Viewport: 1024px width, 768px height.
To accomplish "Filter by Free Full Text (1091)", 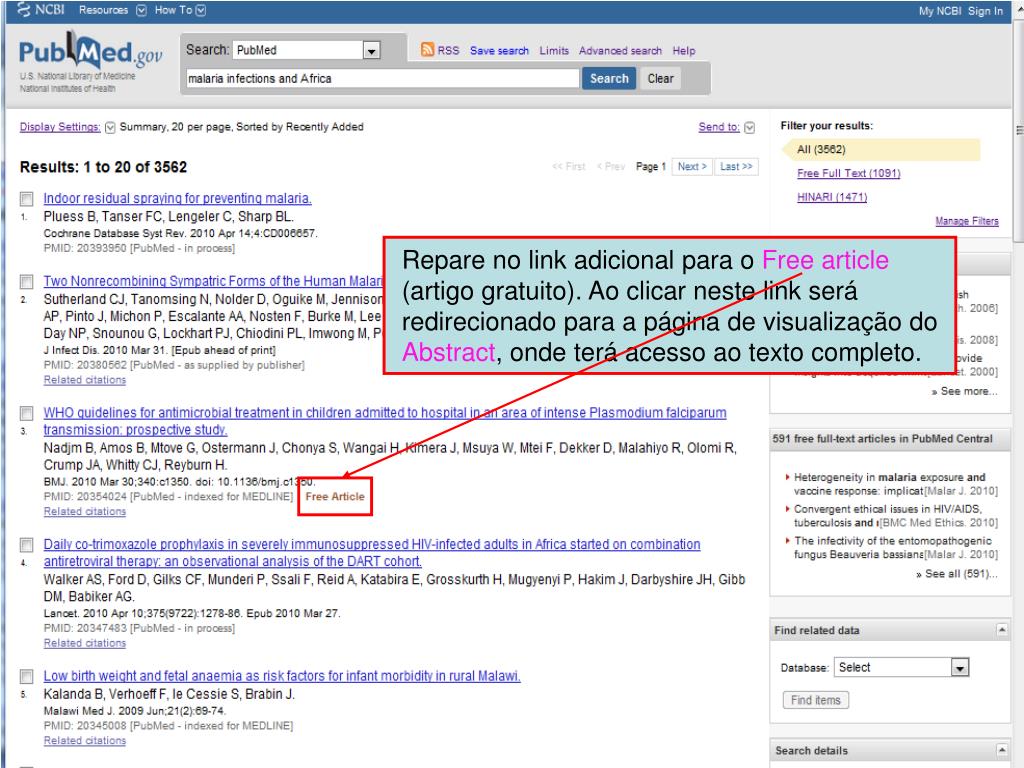I will [x=848, y=173].
